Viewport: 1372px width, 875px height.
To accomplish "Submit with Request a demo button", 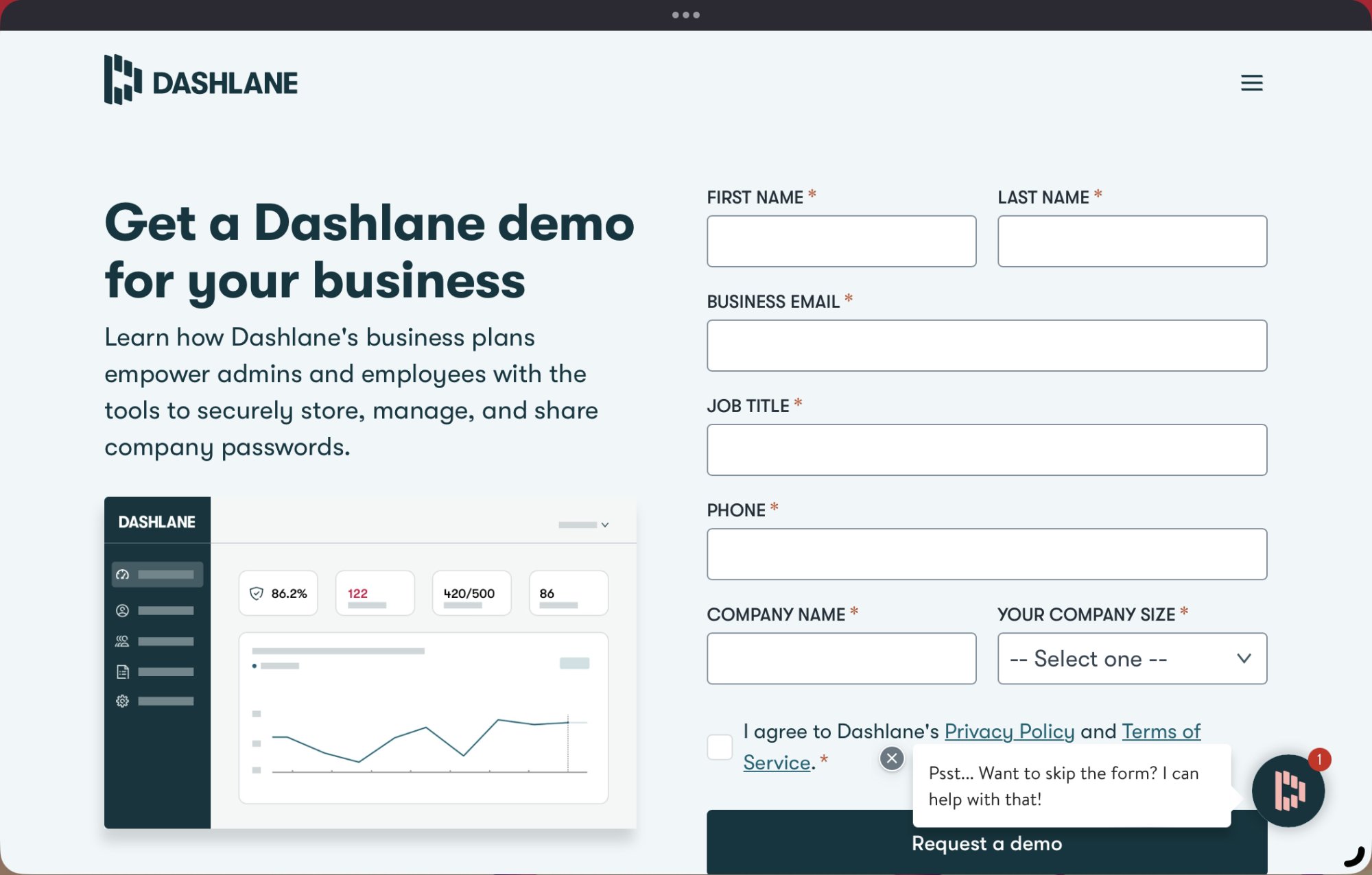I will 987,843.
